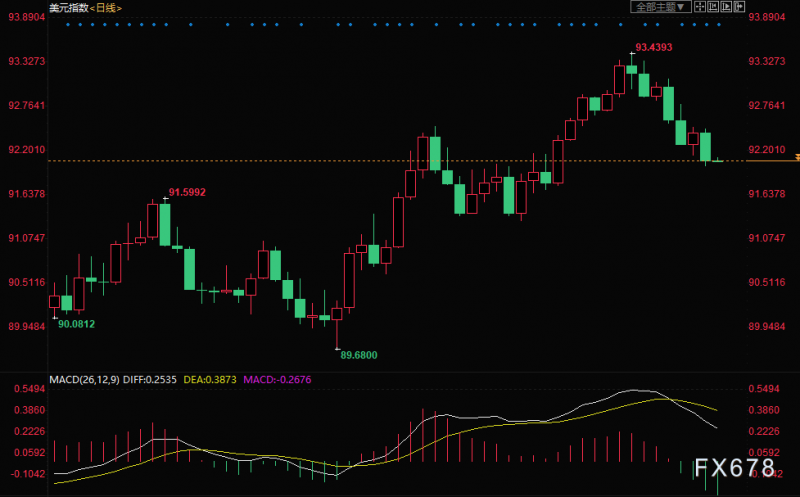Click 91.0747 on the left price axis
Viewport: 800px width, 497px height.
[x=27, y=238]
